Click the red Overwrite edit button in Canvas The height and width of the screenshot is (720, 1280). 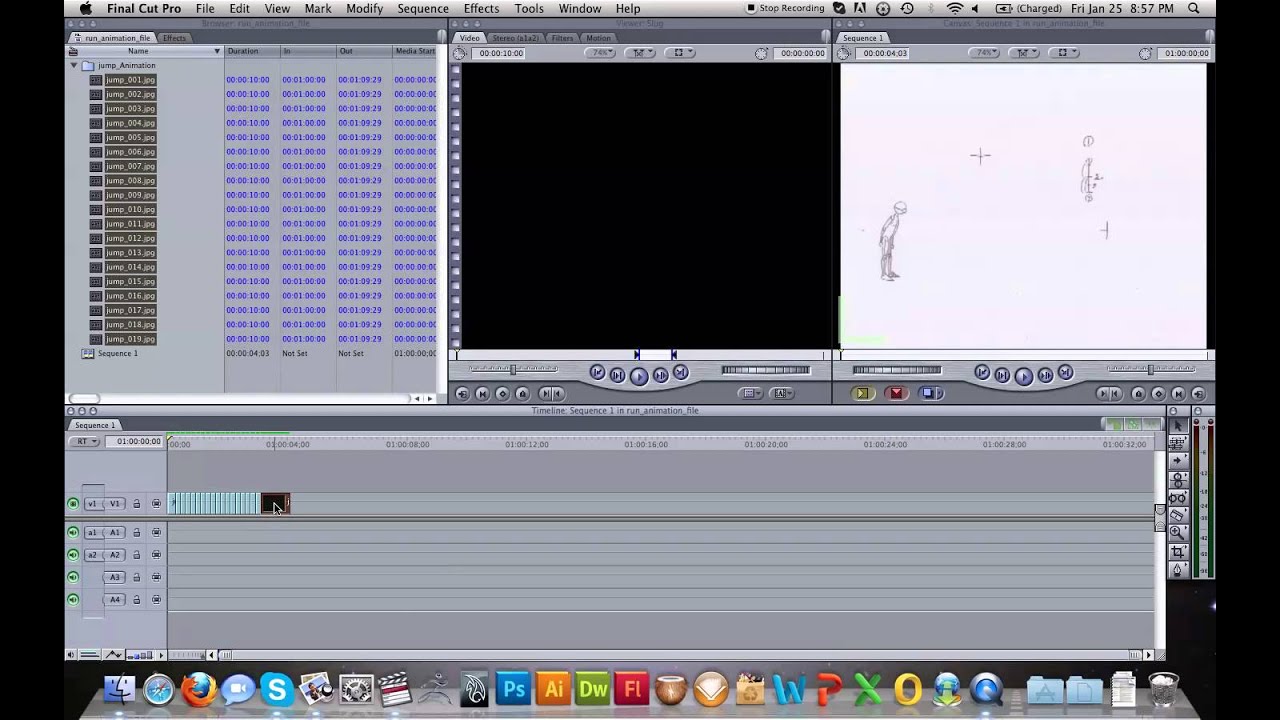[897, 394]
